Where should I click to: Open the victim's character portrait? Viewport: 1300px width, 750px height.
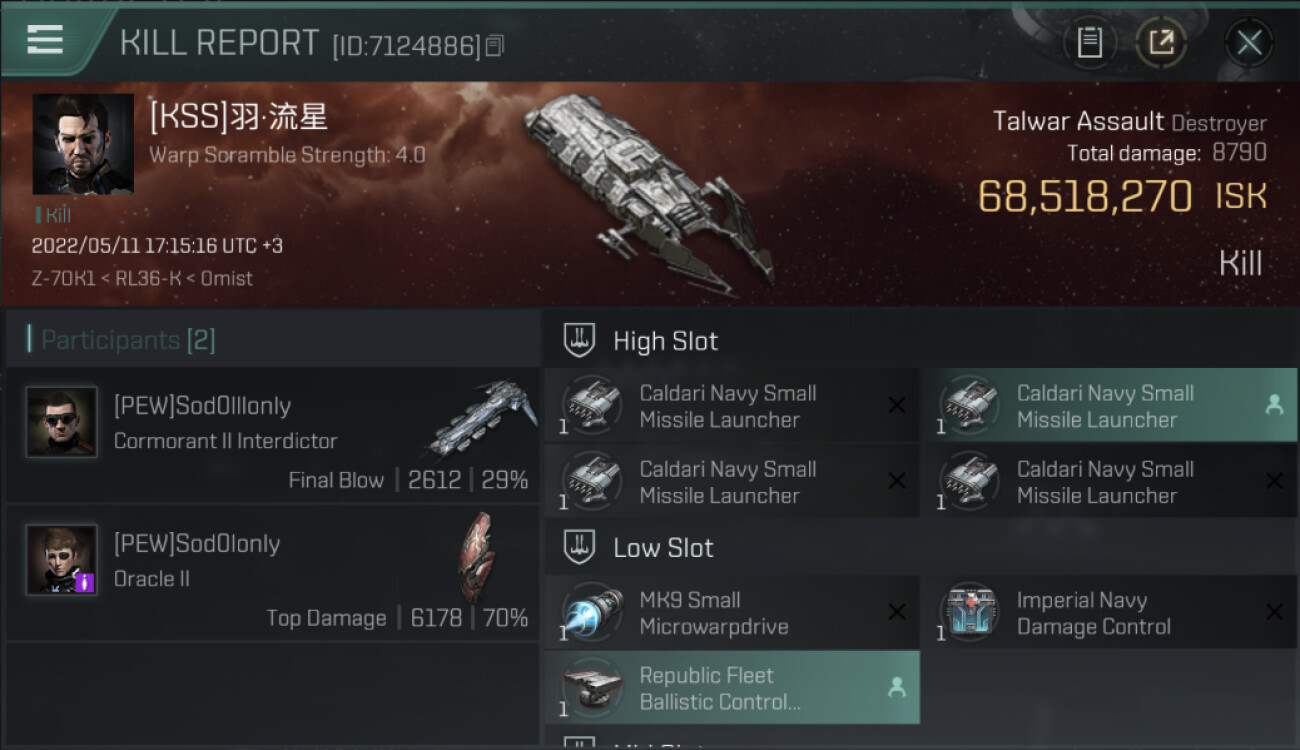[x=83, y=144]
